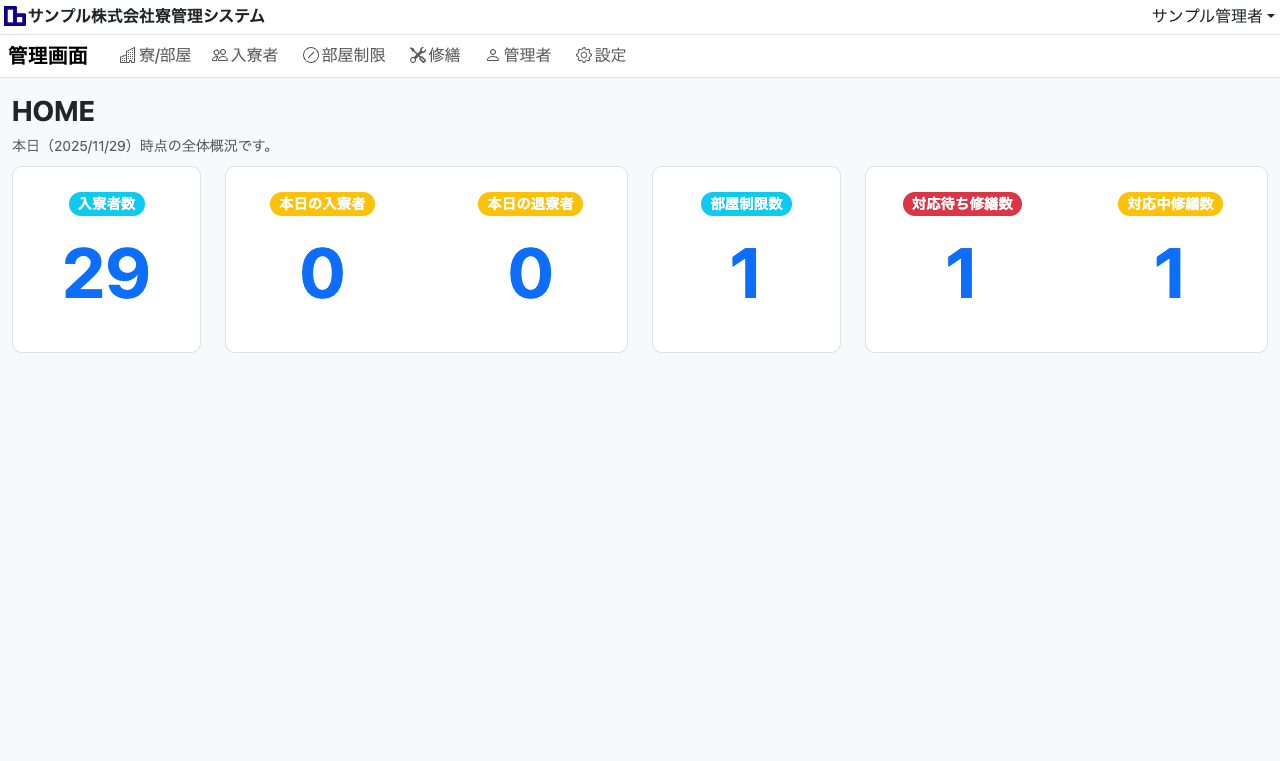Viewport: 1280px width, 761px height.
Task: Click the 部屋制限数 badge
Action: pyautogui.click(x=746, y=204)
